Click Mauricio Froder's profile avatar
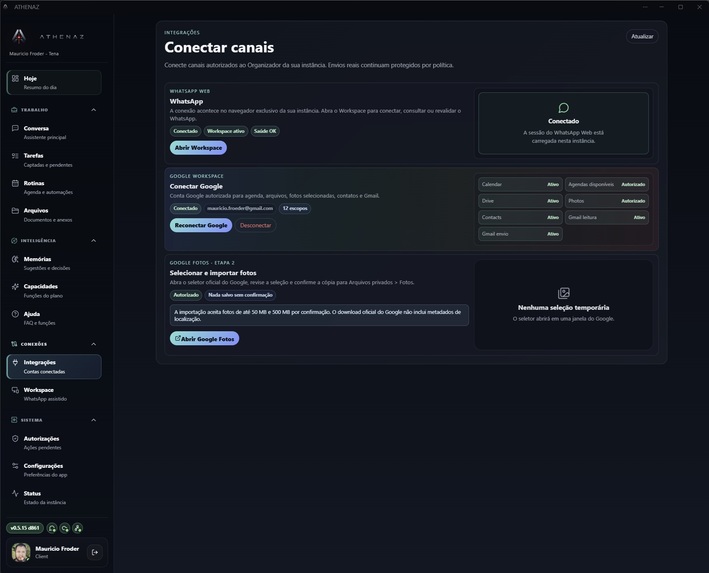Image resolution: width=709 pixels, height=573 pixels. pyautogui.click(x=21, y=552)
